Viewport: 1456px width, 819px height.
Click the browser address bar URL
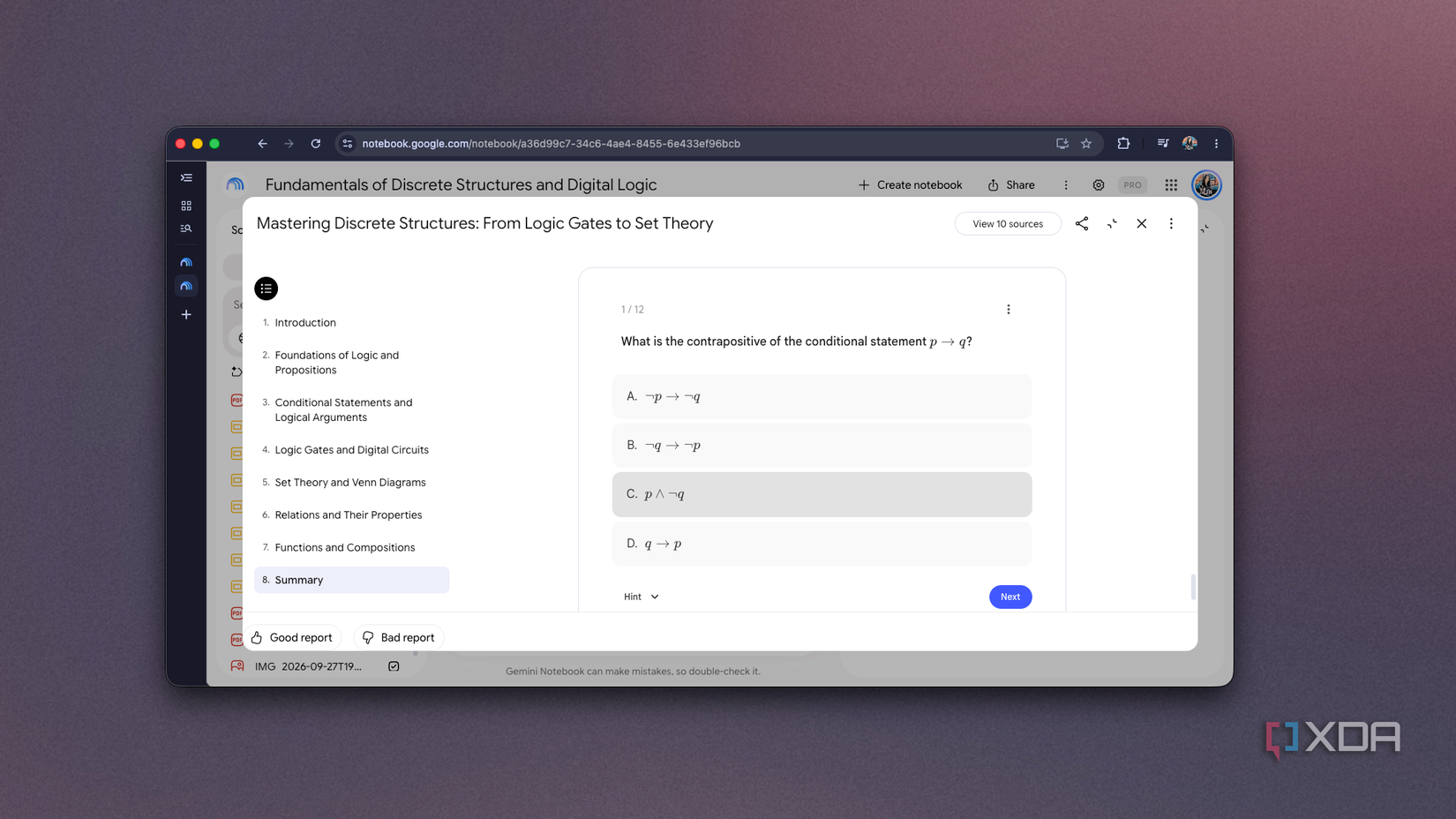tap(551, 144)
